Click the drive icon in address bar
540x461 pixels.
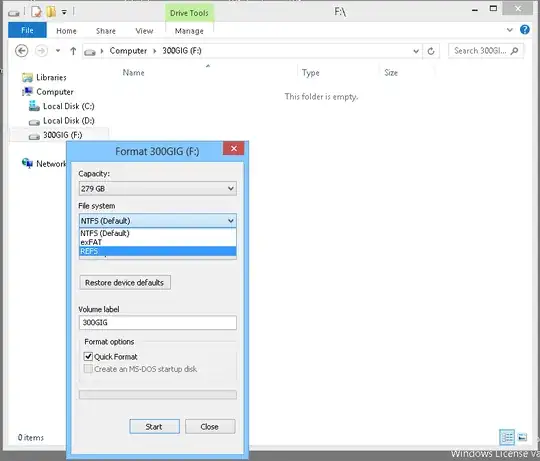click(90, 52)
